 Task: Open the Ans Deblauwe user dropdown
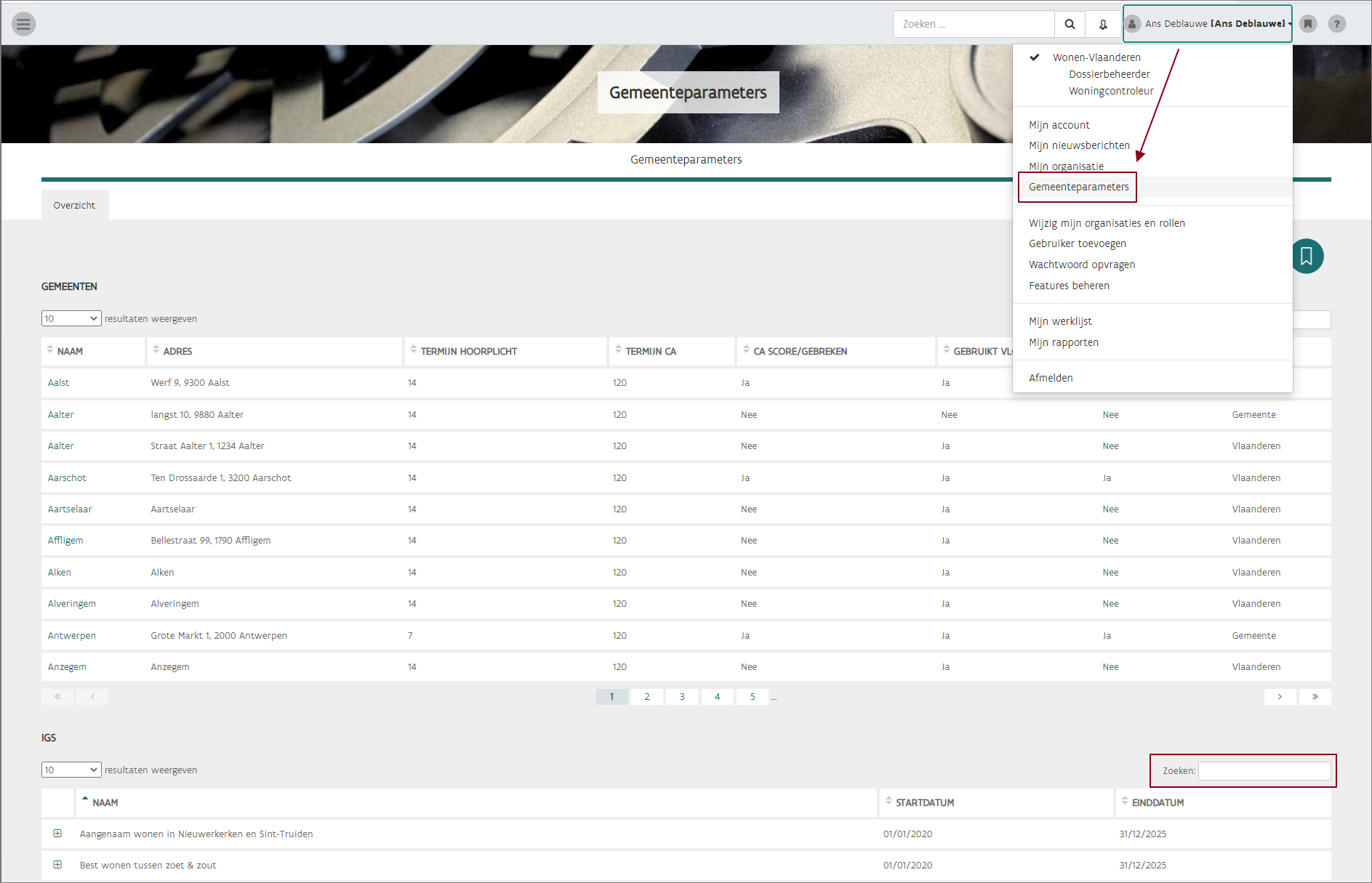[1208, 24]
